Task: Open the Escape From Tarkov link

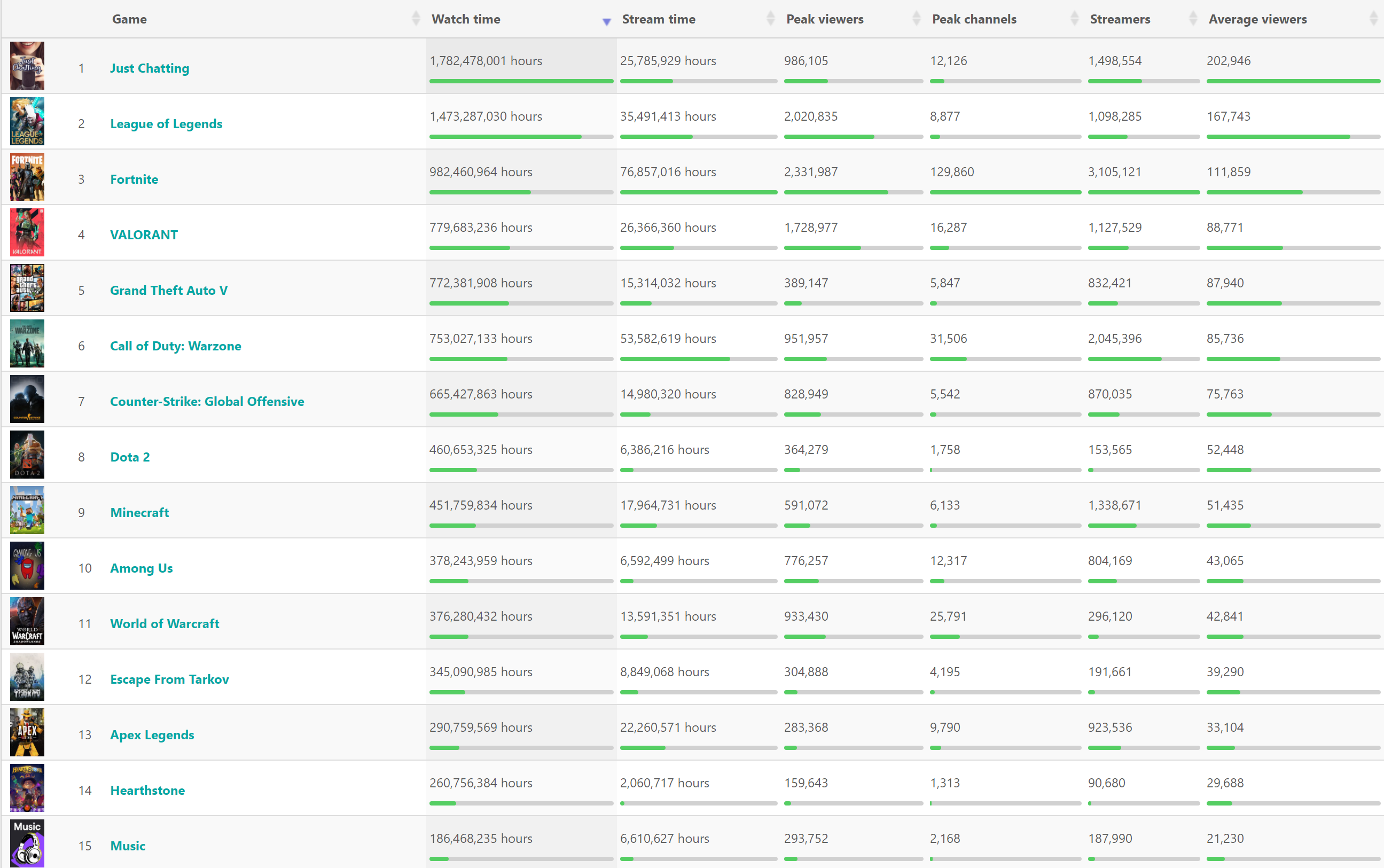Action: tap(169, 679)
